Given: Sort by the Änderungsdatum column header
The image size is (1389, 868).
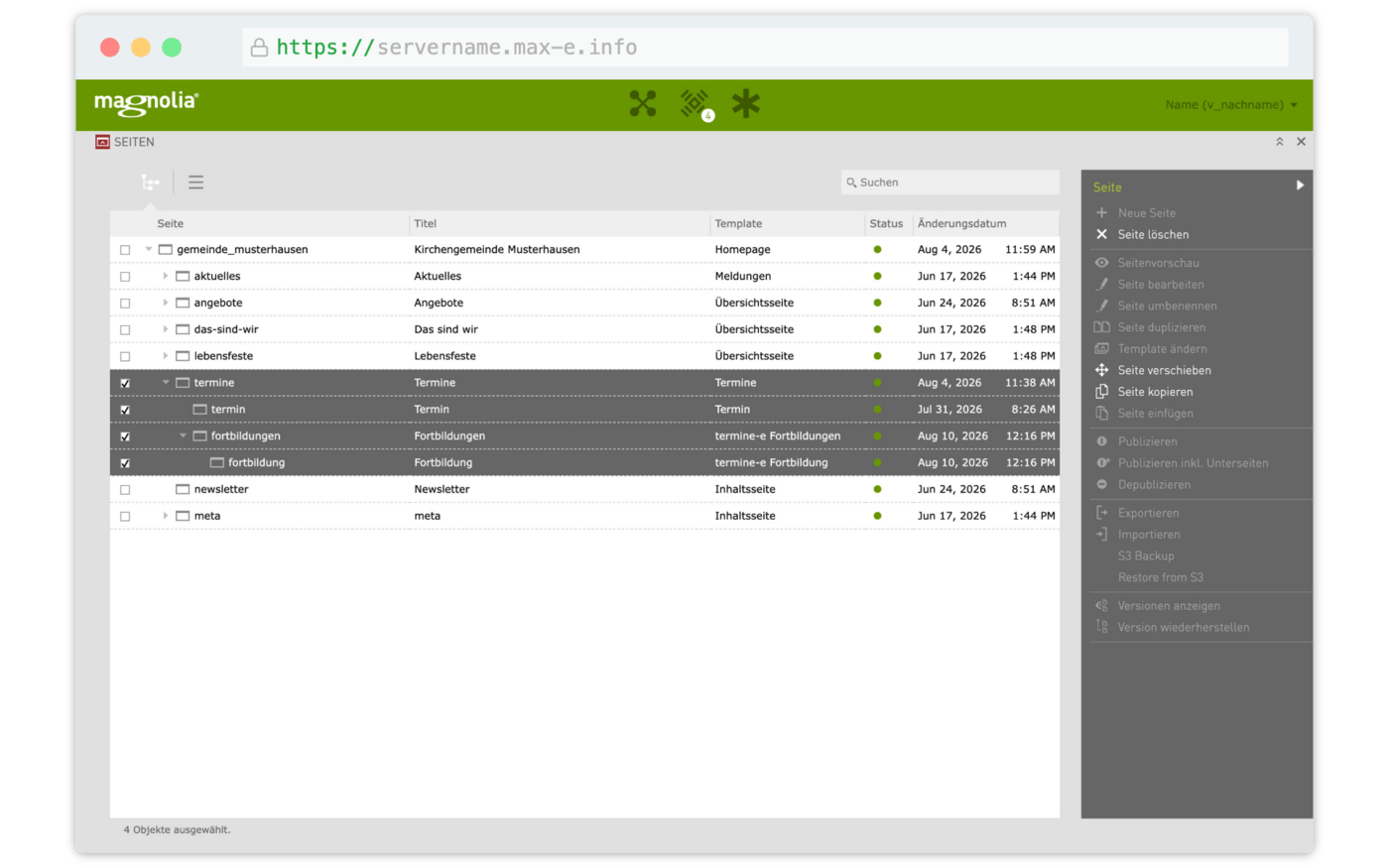Looking at the screenshot, I should coord(961,223).
